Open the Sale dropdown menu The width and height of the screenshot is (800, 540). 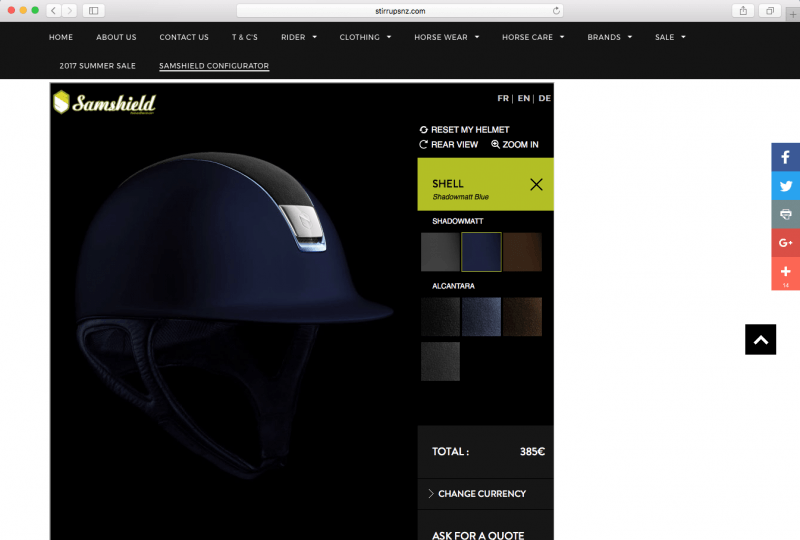[x=670, y=37]
